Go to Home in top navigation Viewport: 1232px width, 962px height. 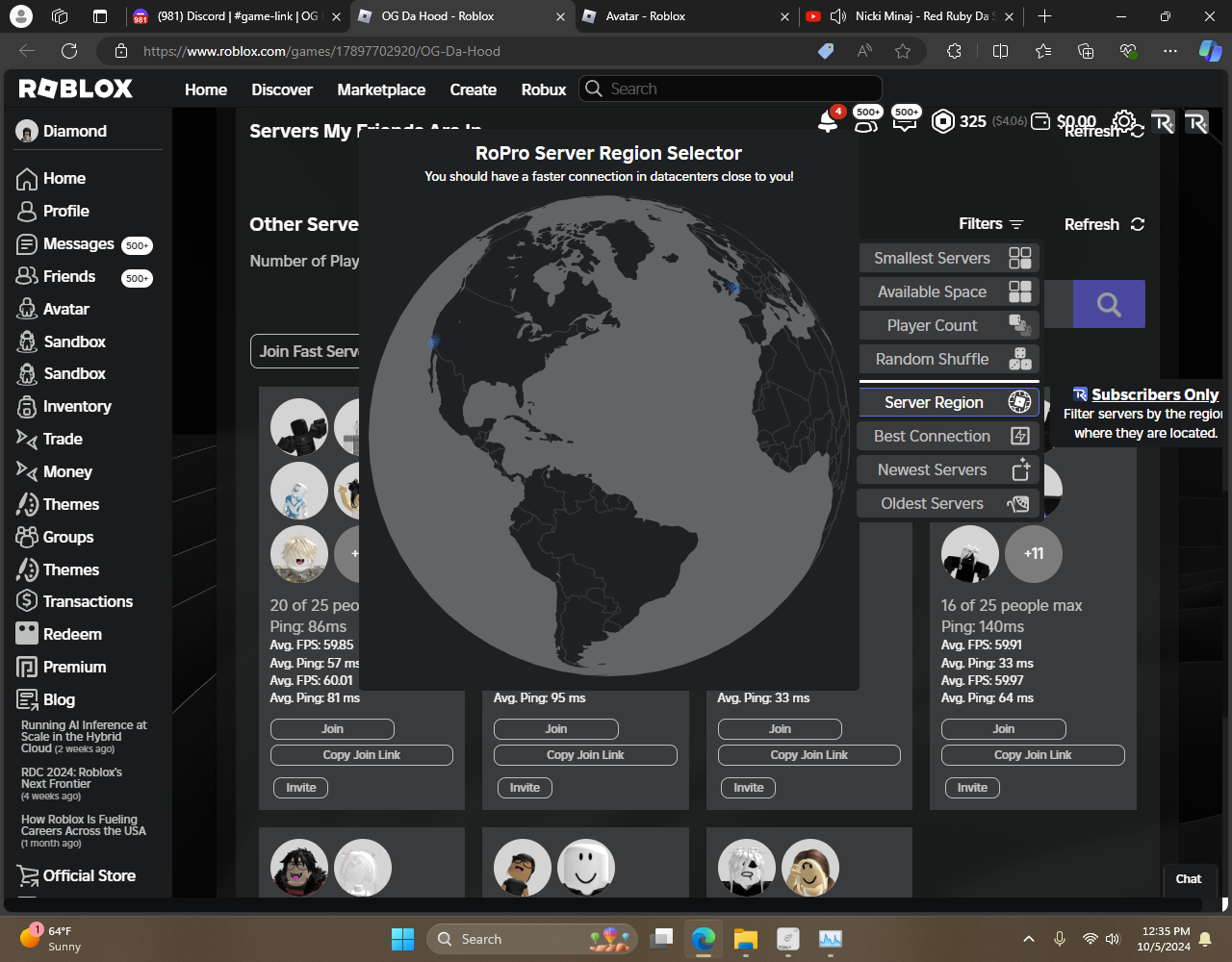pos(206,89)
